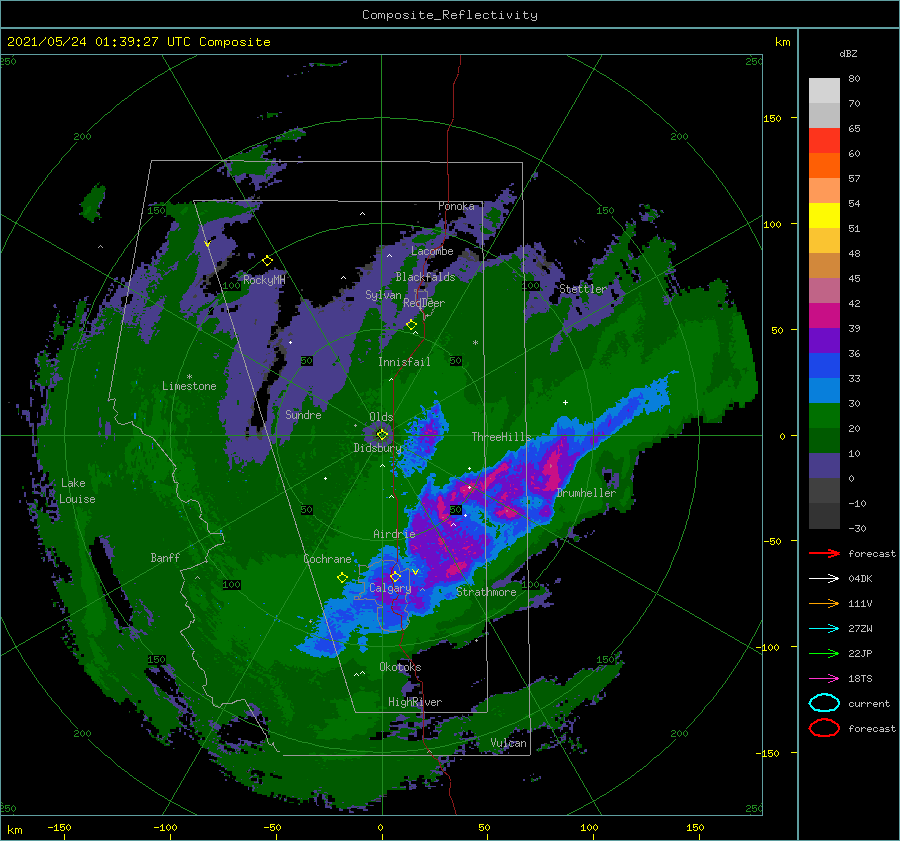
Task: Click the HighRiver label
Action: 415,702
